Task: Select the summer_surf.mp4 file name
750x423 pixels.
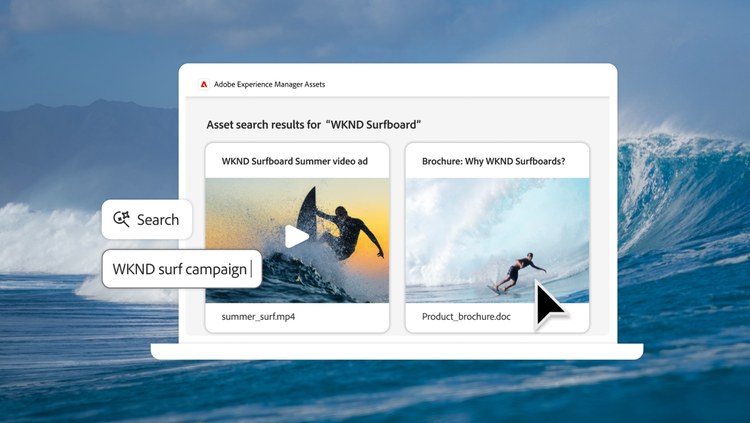Action: click(258, 317)
